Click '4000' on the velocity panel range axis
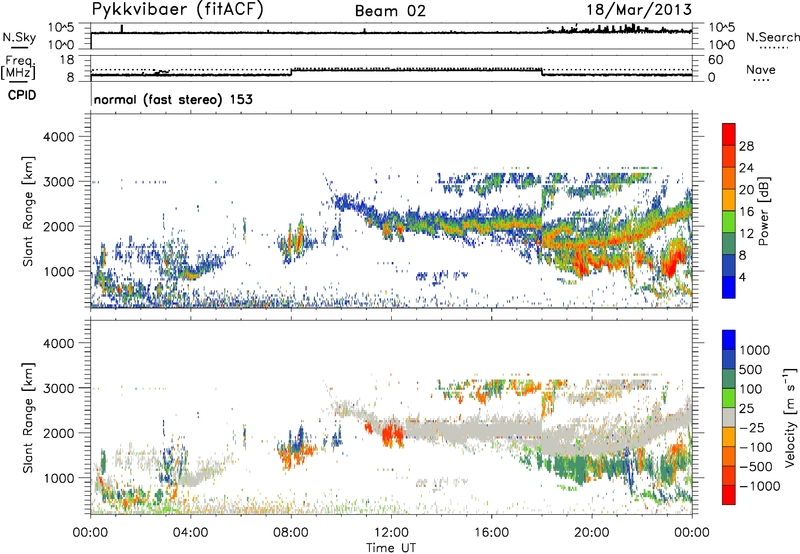 pos(59,343)
